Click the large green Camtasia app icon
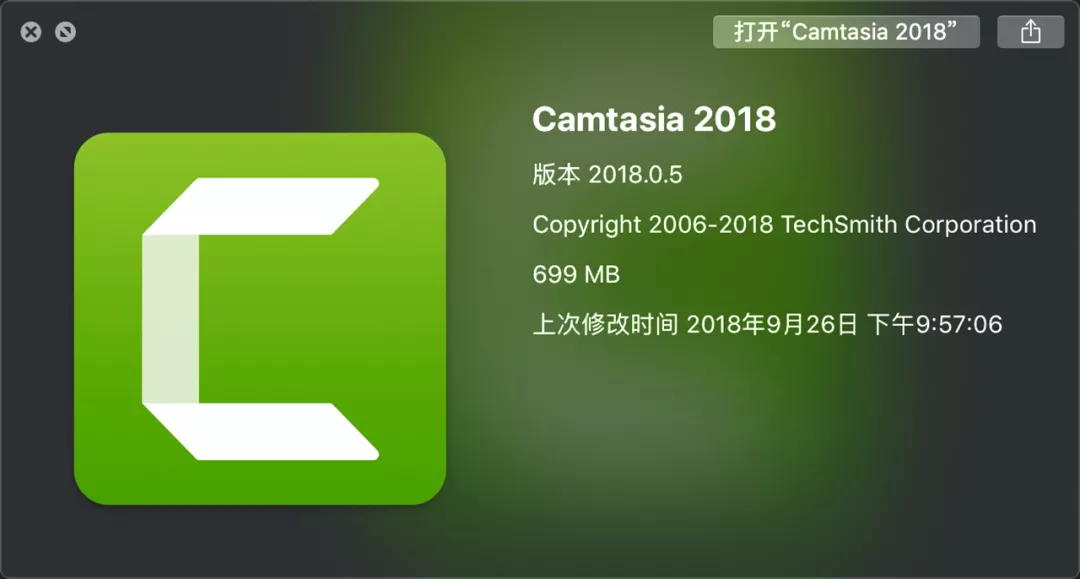Viewport: 1080px width, 579px height. [x=260, y=319]
